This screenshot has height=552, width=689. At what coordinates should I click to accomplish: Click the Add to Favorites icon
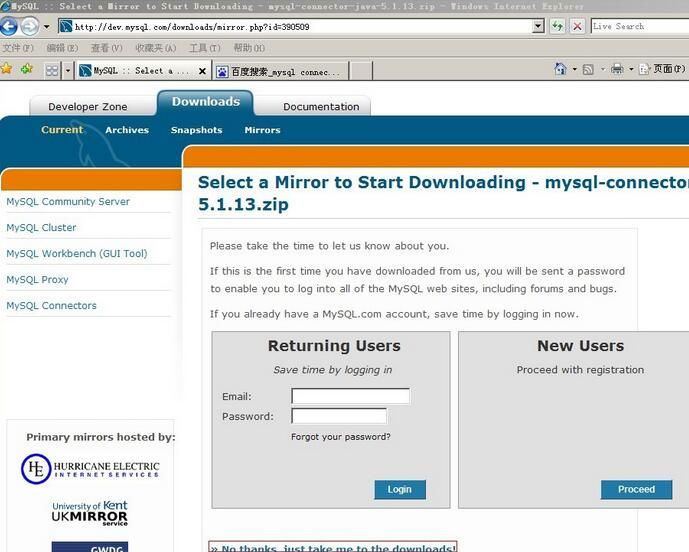click(x=27, y=69)
